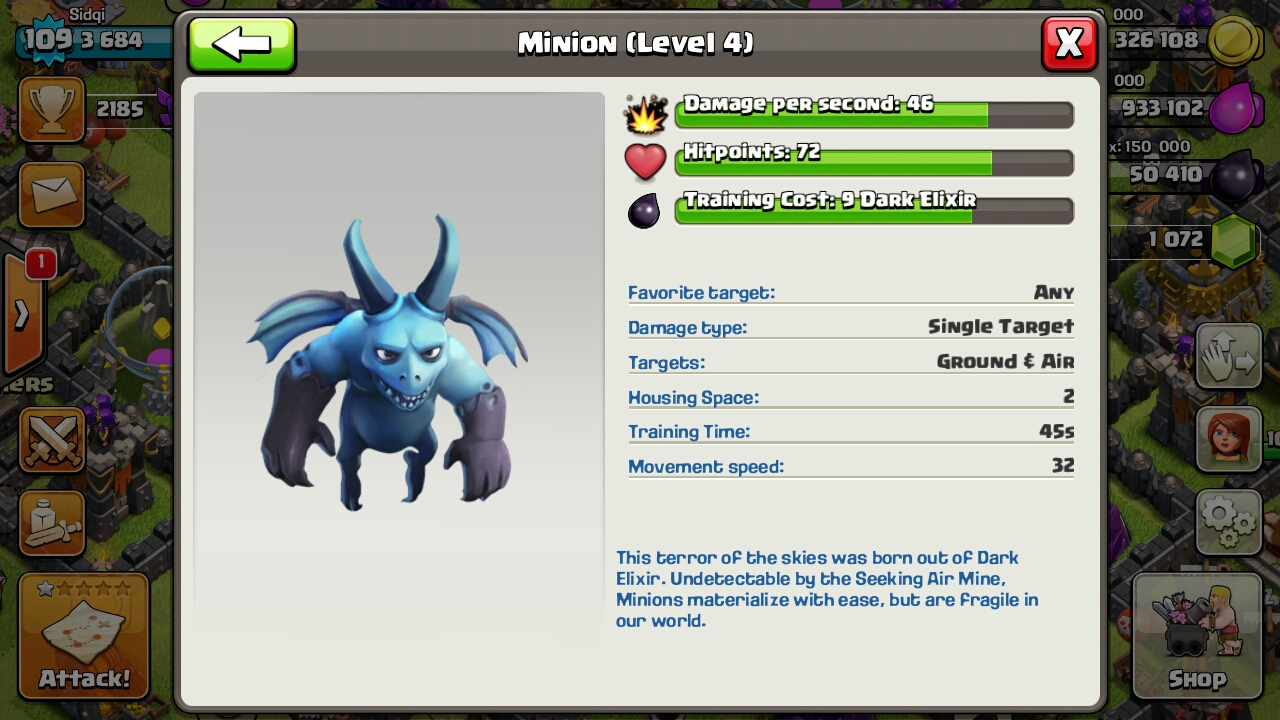Screen dimensions: 1280x720
Task: Click the Minion character image
Action: 388,362
